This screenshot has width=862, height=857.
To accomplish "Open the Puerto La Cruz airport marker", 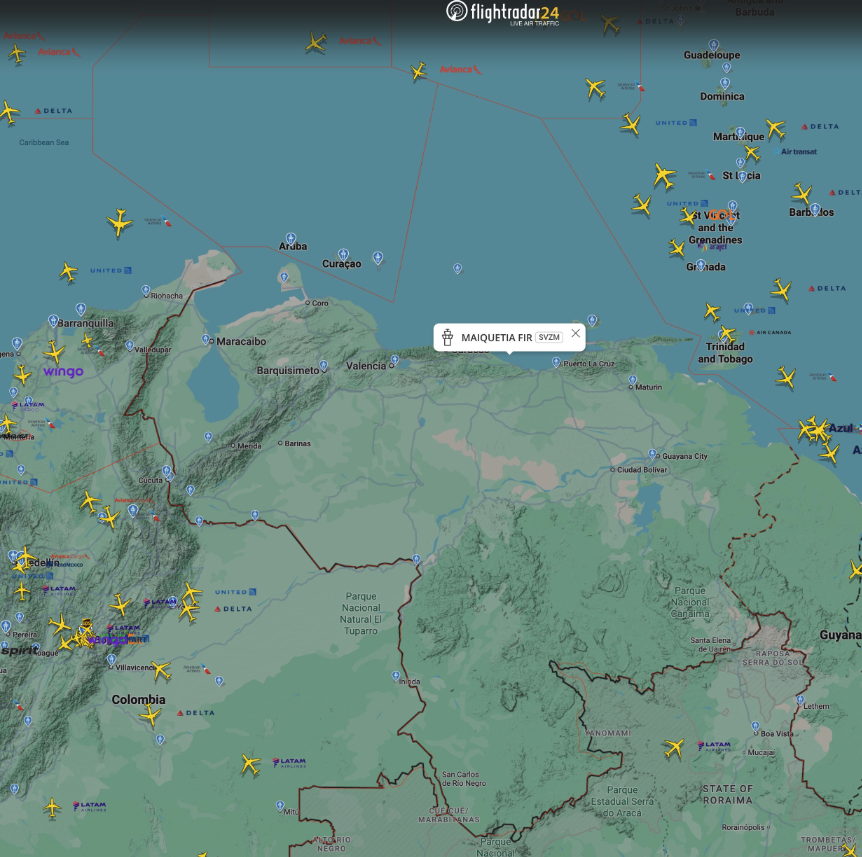I will tap(558, 362).
